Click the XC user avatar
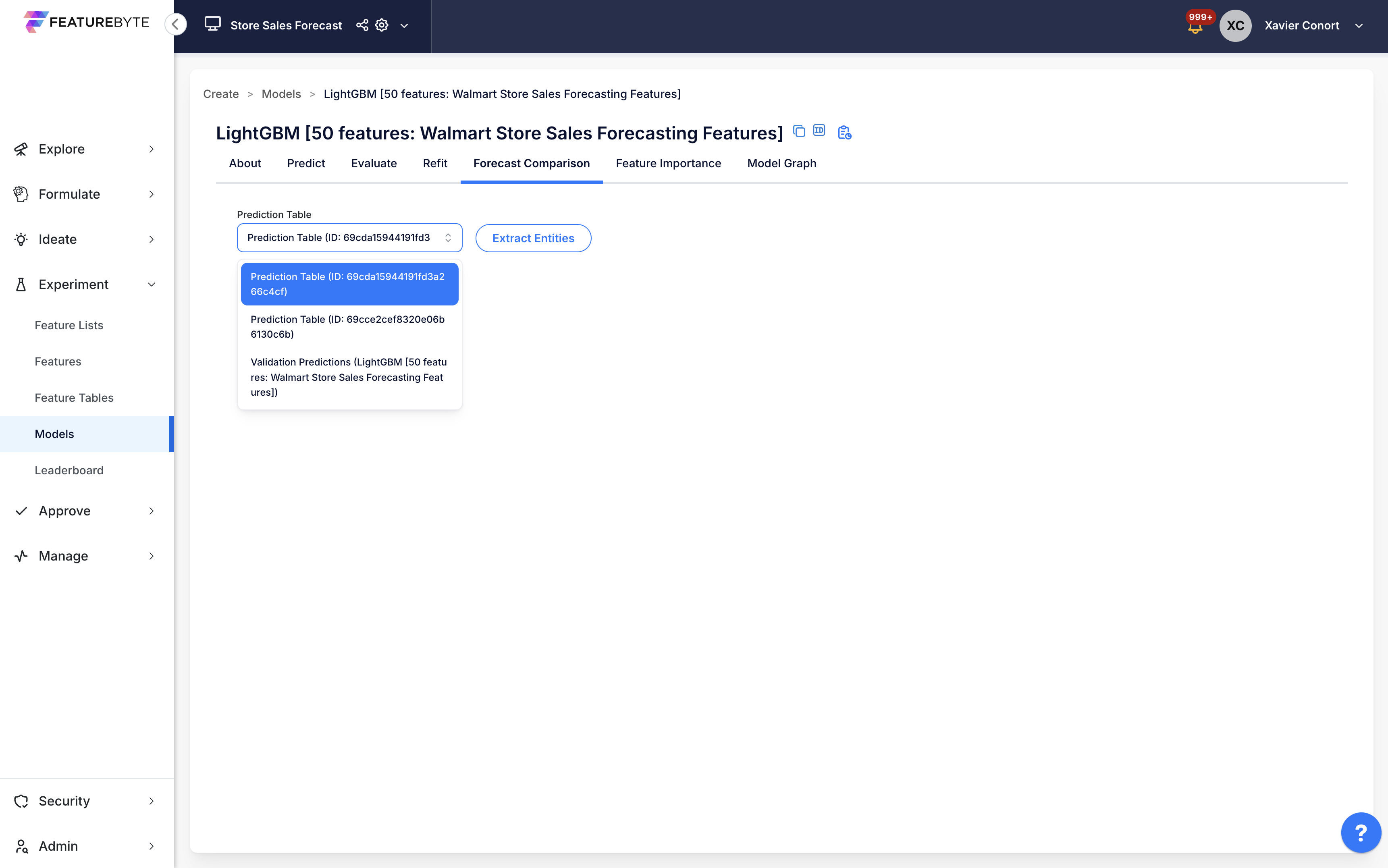1388x868 pixels. [x=1235, y=26]
